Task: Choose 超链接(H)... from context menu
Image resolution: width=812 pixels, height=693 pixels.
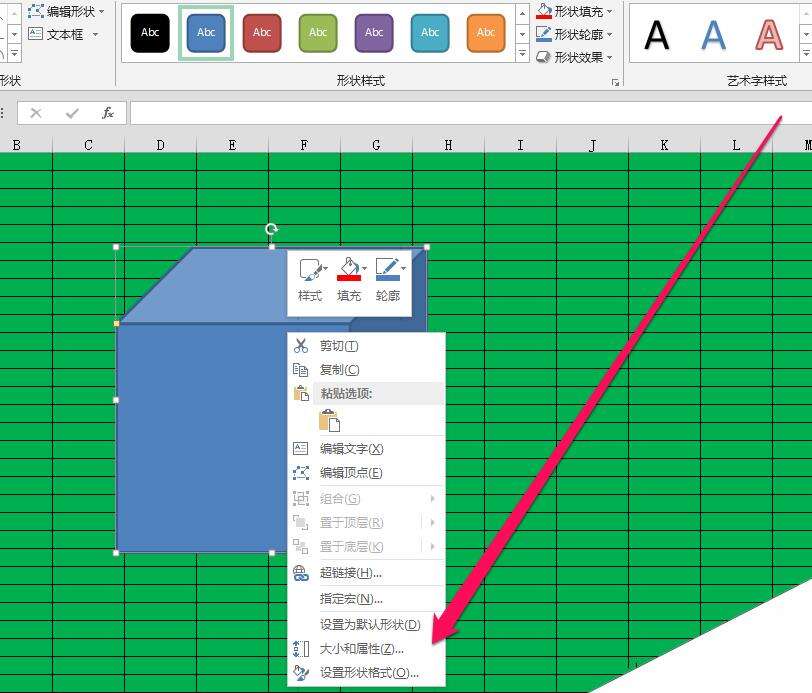Action: pyautogui.click(x=366, y=573)
